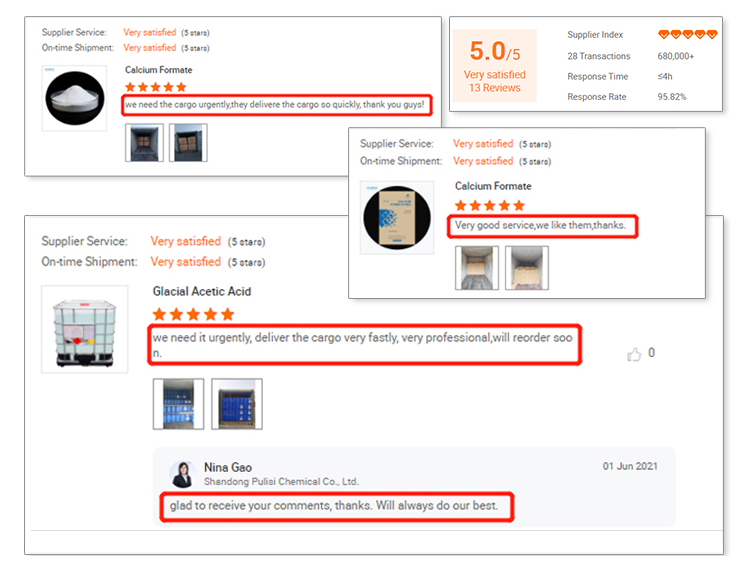The width and height of the screenshot is (748, 576).
Task: View second cargo photo in top review
Action: tap(188, 143)
